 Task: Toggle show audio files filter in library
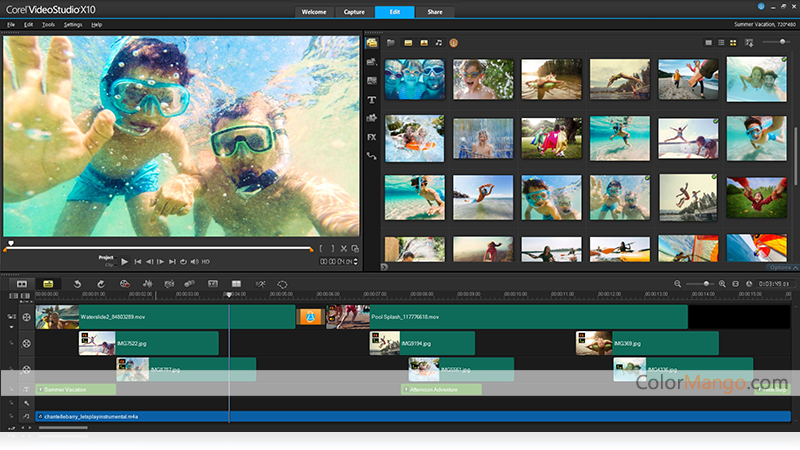(x=439, y=43)
